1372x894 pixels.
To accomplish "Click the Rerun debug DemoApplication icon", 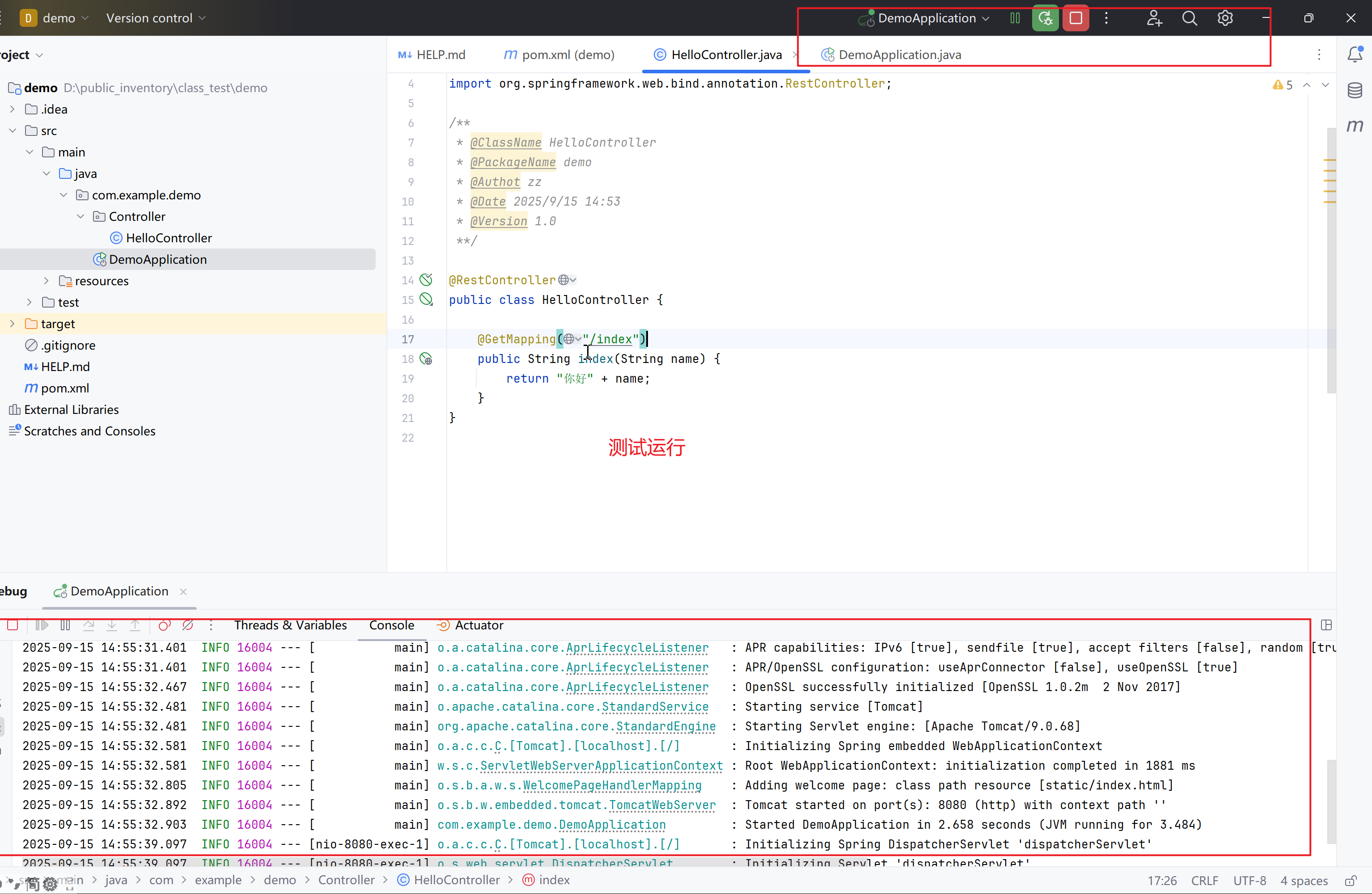I will 1045,18.
